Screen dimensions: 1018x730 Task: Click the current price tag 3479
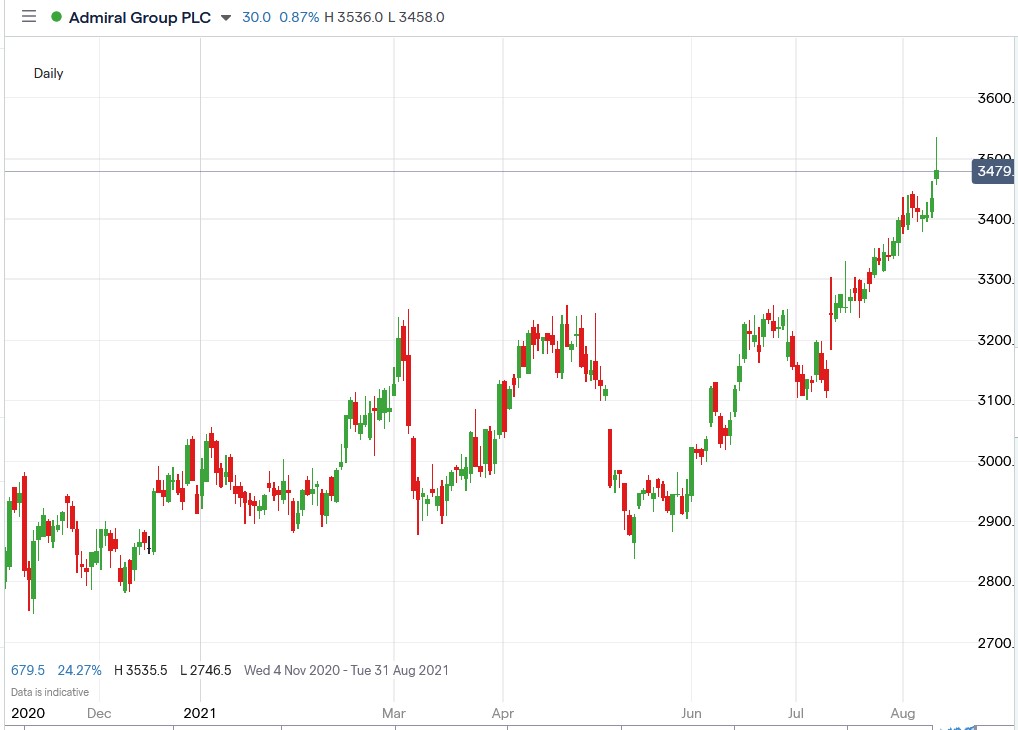[x=994, y=172]
